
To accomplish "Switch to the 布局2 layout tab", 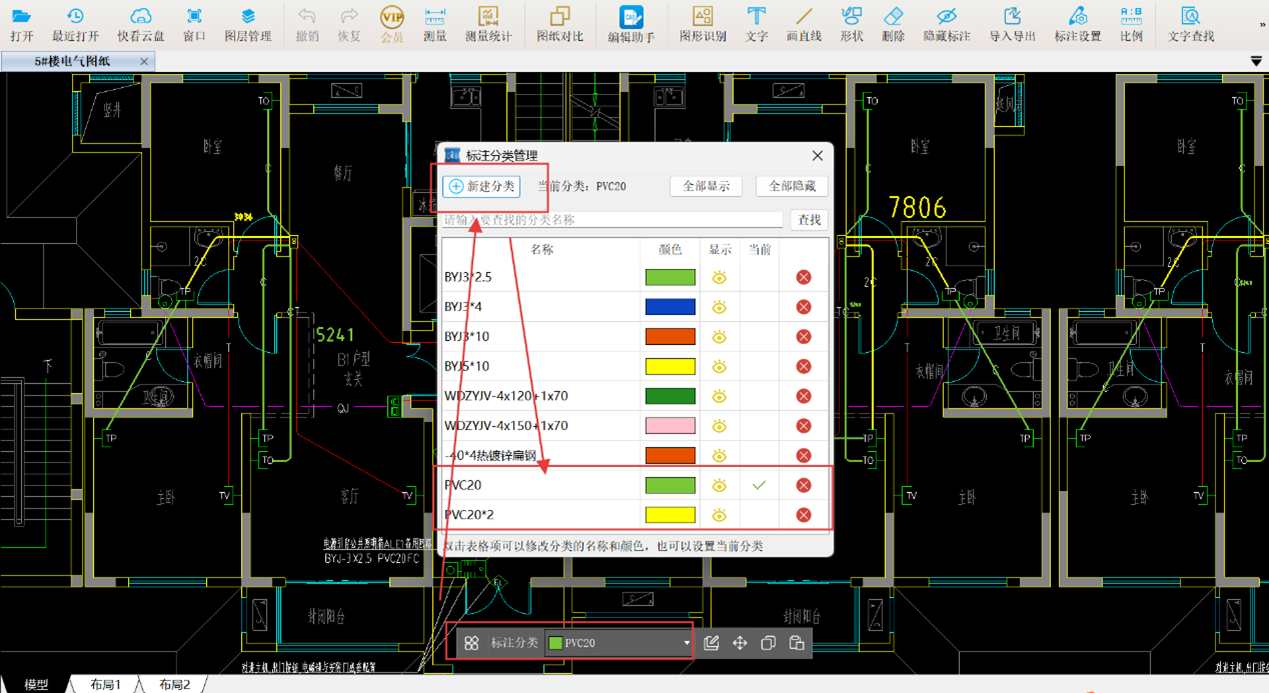I will 173,685.
